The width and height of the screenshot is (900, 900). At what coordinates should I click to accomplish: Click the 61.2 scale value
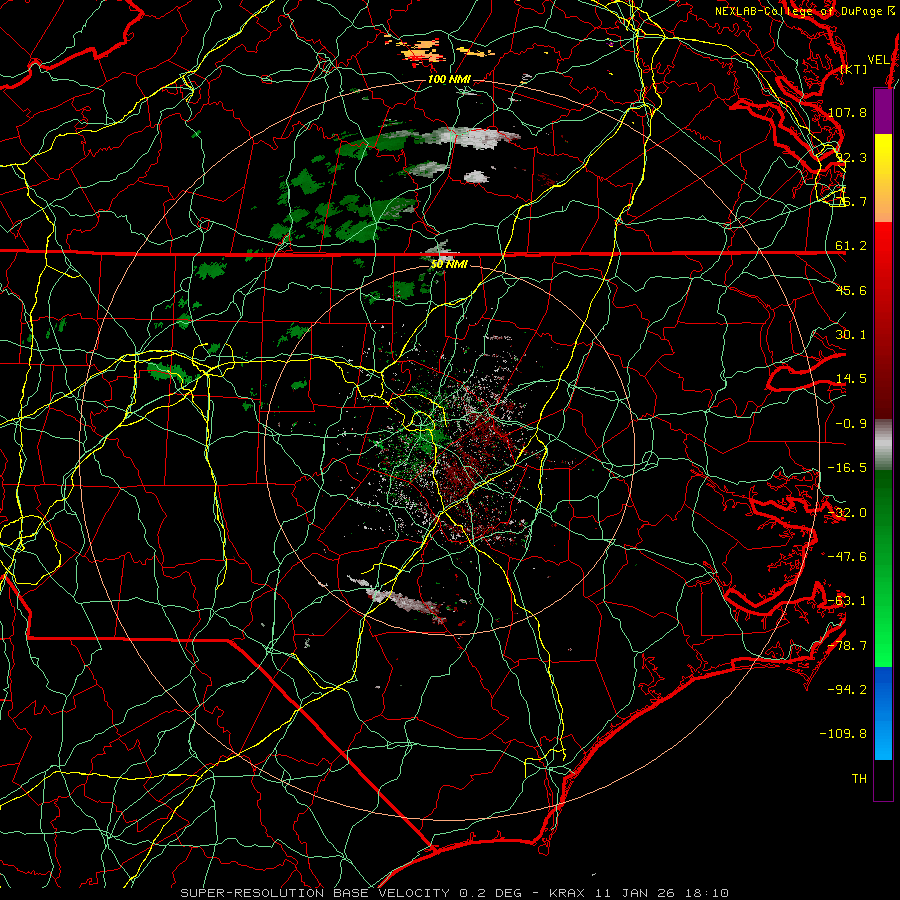click(851, 246)
